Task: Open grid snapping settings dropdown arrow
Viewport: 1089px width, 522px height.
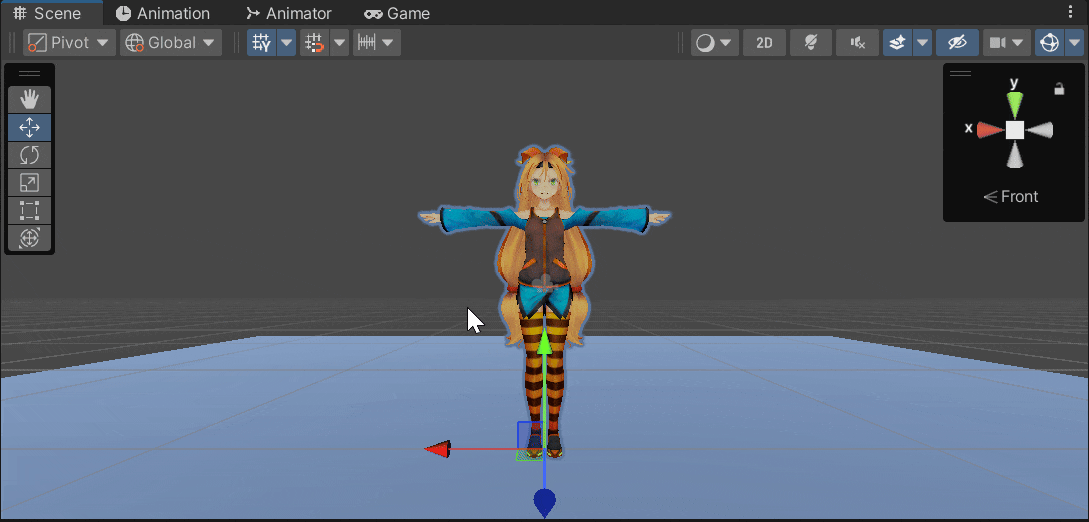Action: [339, 42]
